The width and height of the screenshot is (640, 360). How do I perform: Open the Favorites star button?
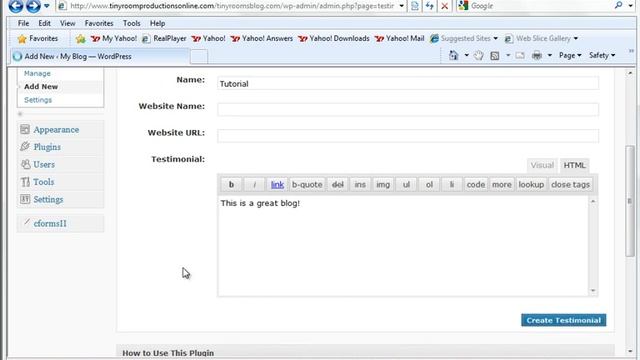38,38
